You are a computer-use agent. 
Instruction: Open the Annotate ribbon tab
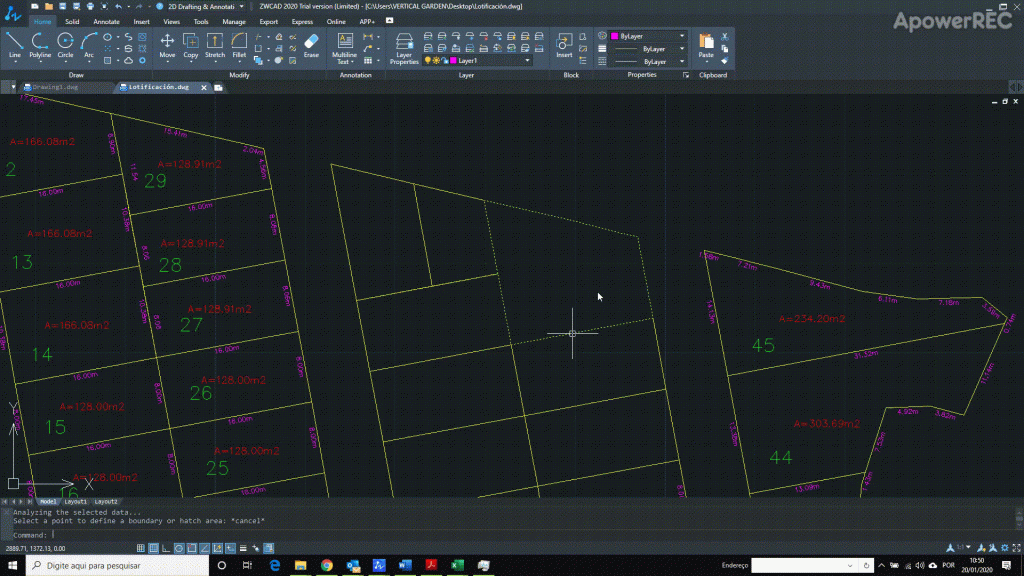pos(106,21)
